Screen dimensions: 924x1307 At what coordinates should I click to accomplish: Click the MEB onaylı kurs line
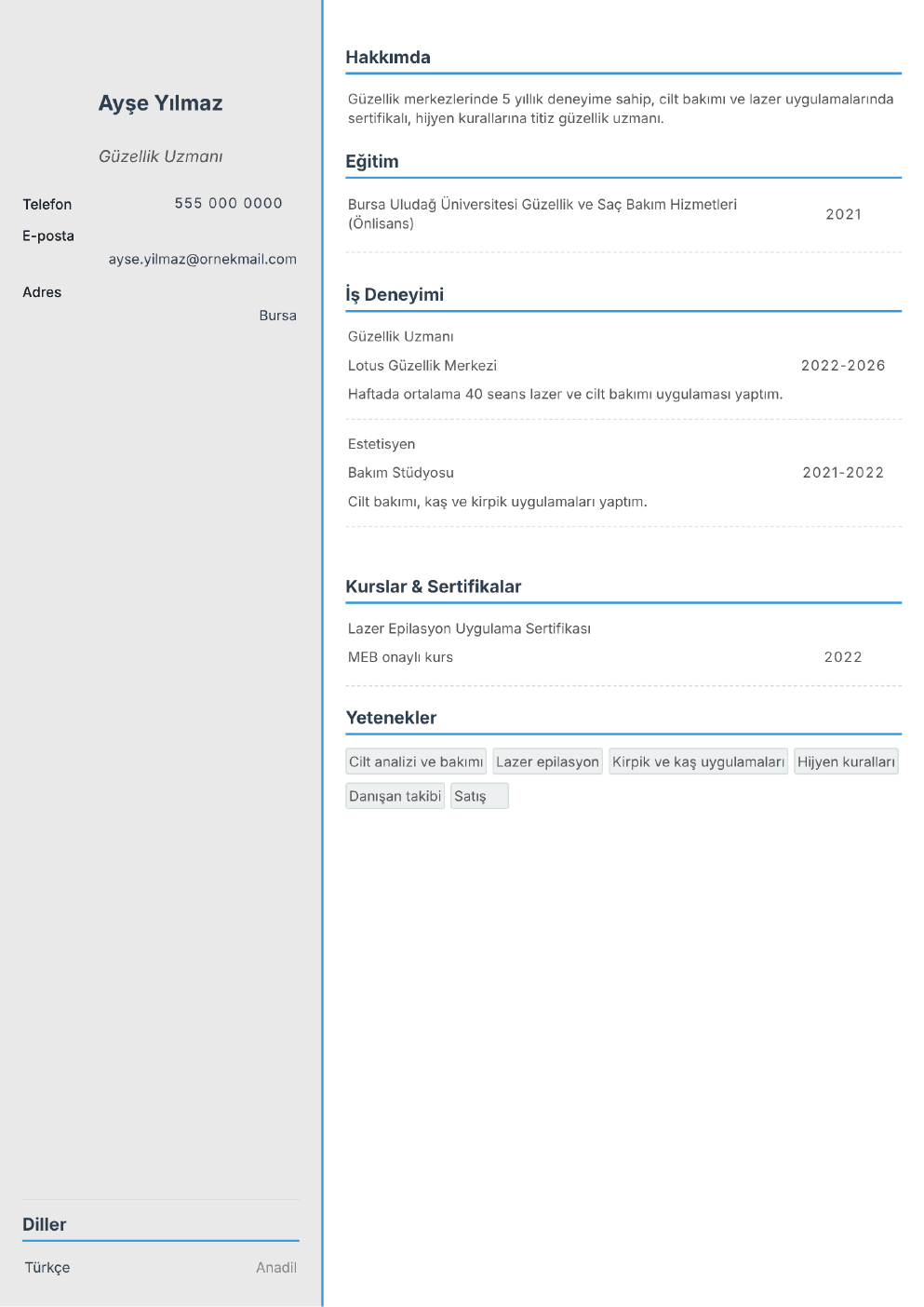[400, 656]
